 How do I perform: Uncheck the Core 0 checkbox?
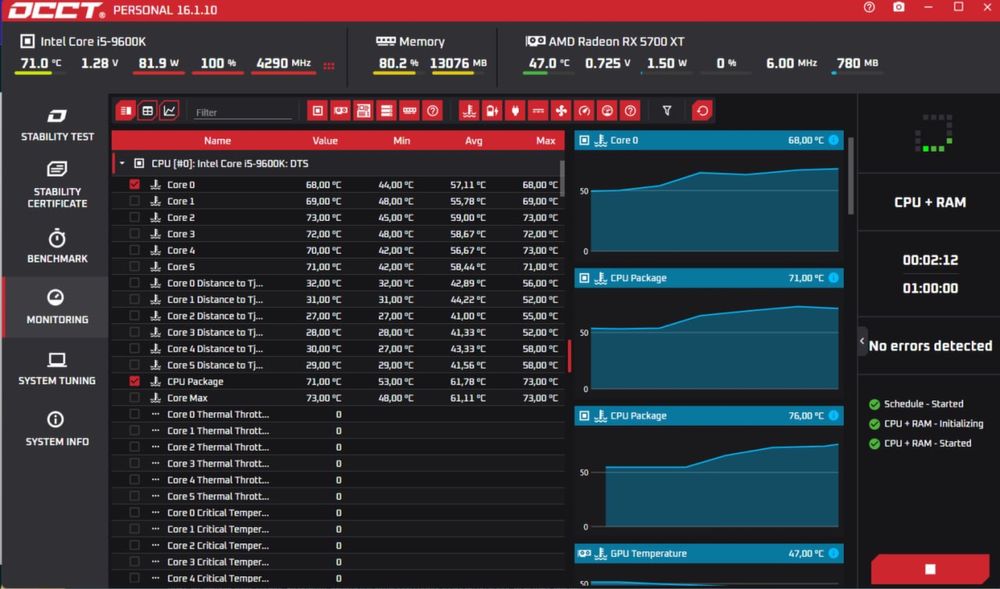point(134,184)
